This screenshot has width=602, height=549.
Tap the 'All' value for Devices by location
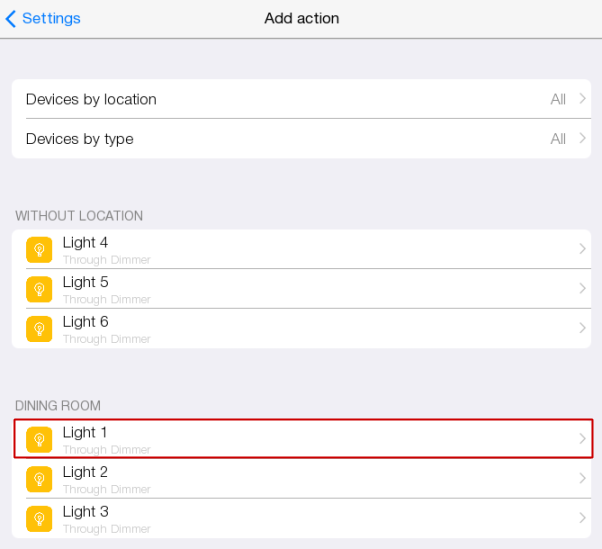click(558, 99)
